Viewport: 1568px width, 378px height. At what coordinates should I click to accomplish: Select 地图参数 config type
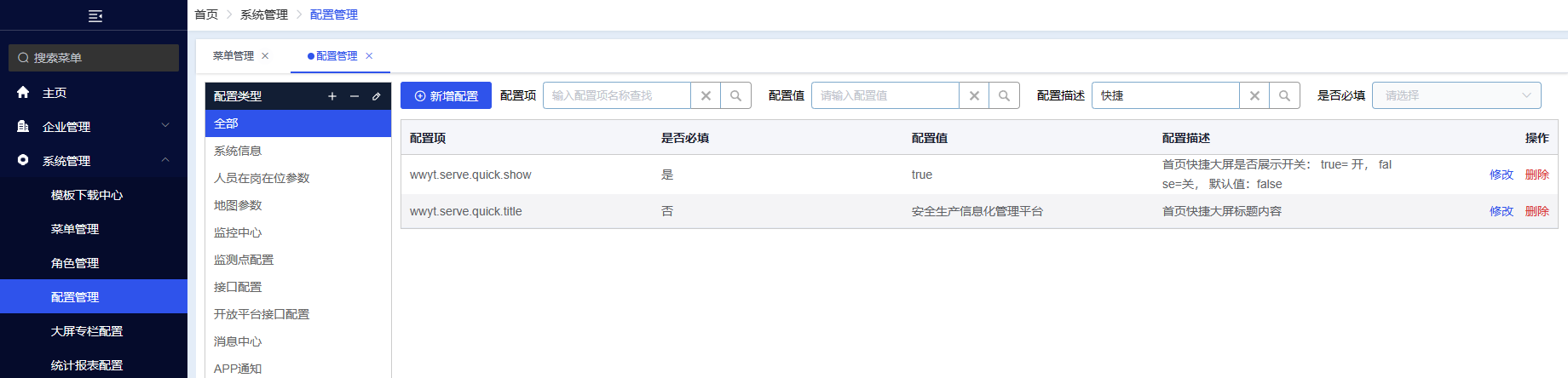coord(298,205)
